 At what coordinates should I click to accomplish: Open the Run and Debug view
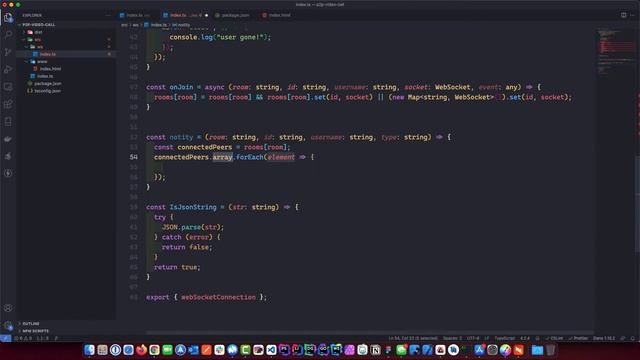[x=8, y=69]
